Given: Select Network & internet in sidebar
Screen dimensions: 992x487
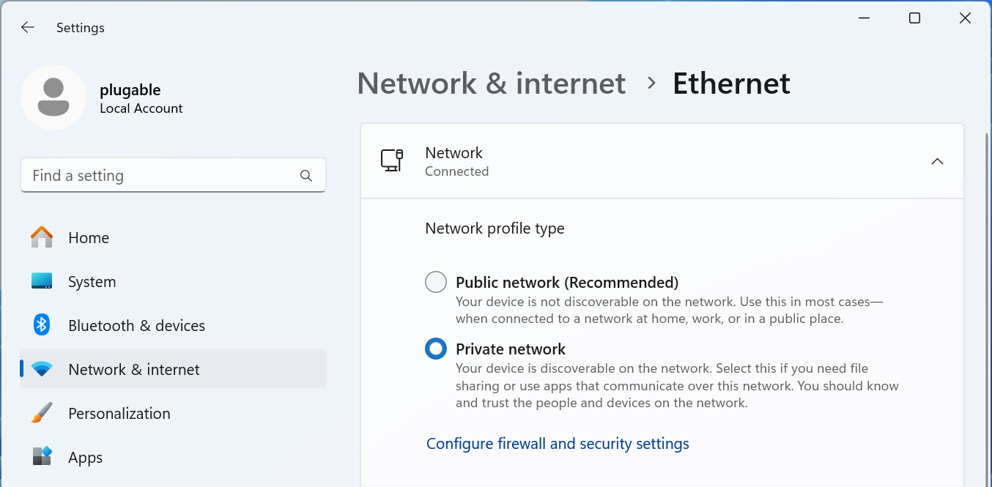Looking at the screenshot, I should (x=134, y=369).
